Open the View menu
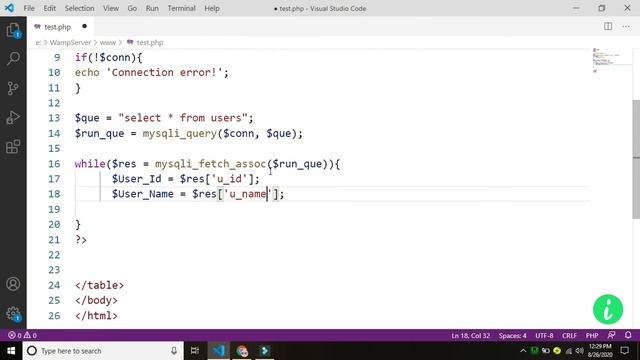Viewport: 640px width, 360px height. pyautogui.click(x=111, y=8)
